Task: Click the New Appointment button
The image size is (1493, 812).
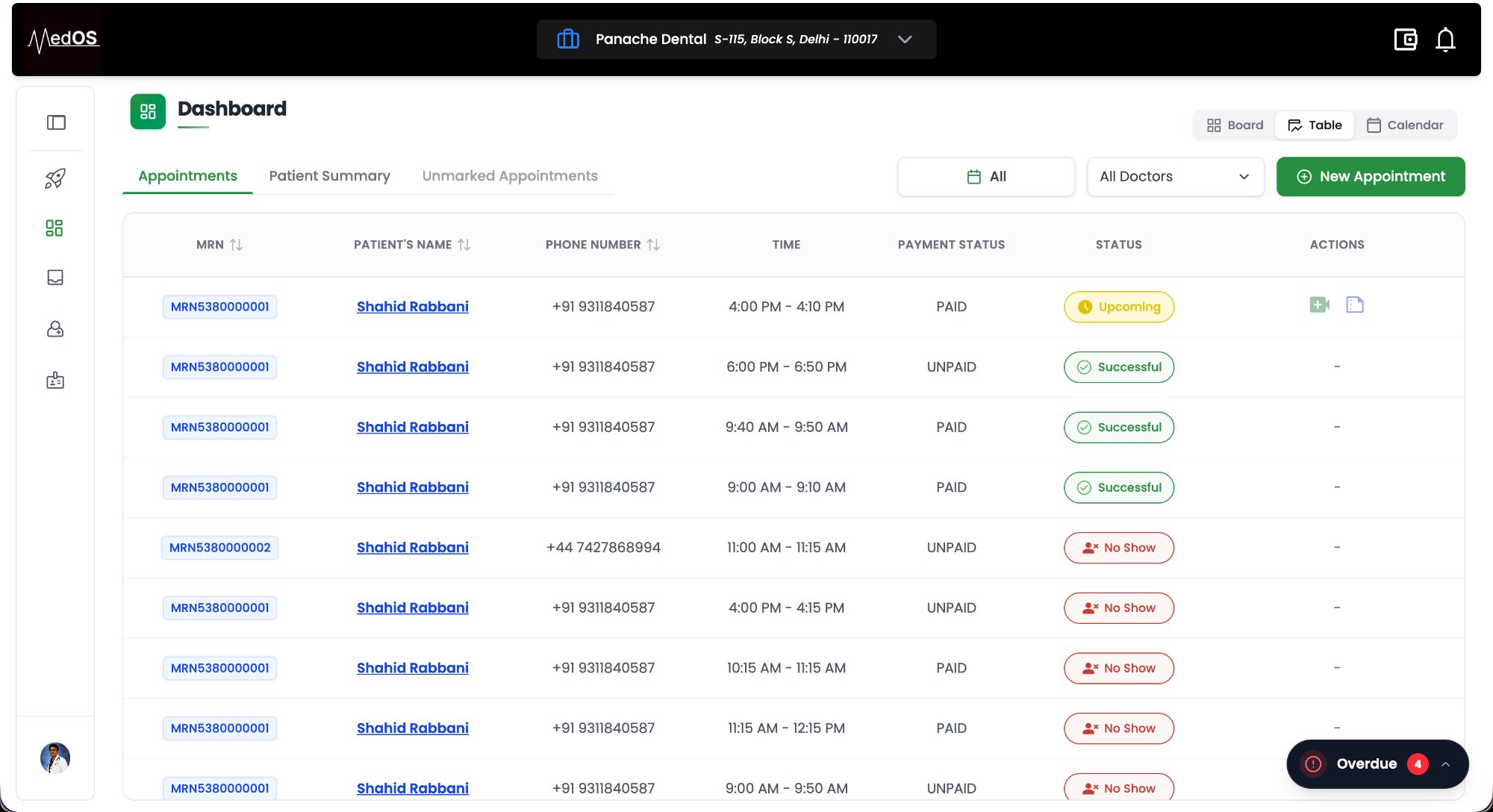Action: click(1371, 177)
